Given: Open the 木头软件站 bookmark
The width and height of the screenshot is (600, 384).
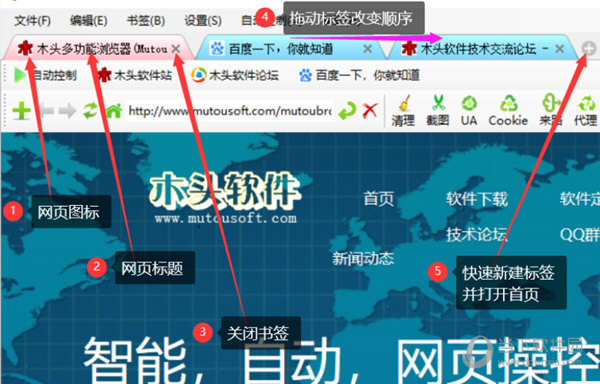Looking at the screenshot, I should coord(135,75).
